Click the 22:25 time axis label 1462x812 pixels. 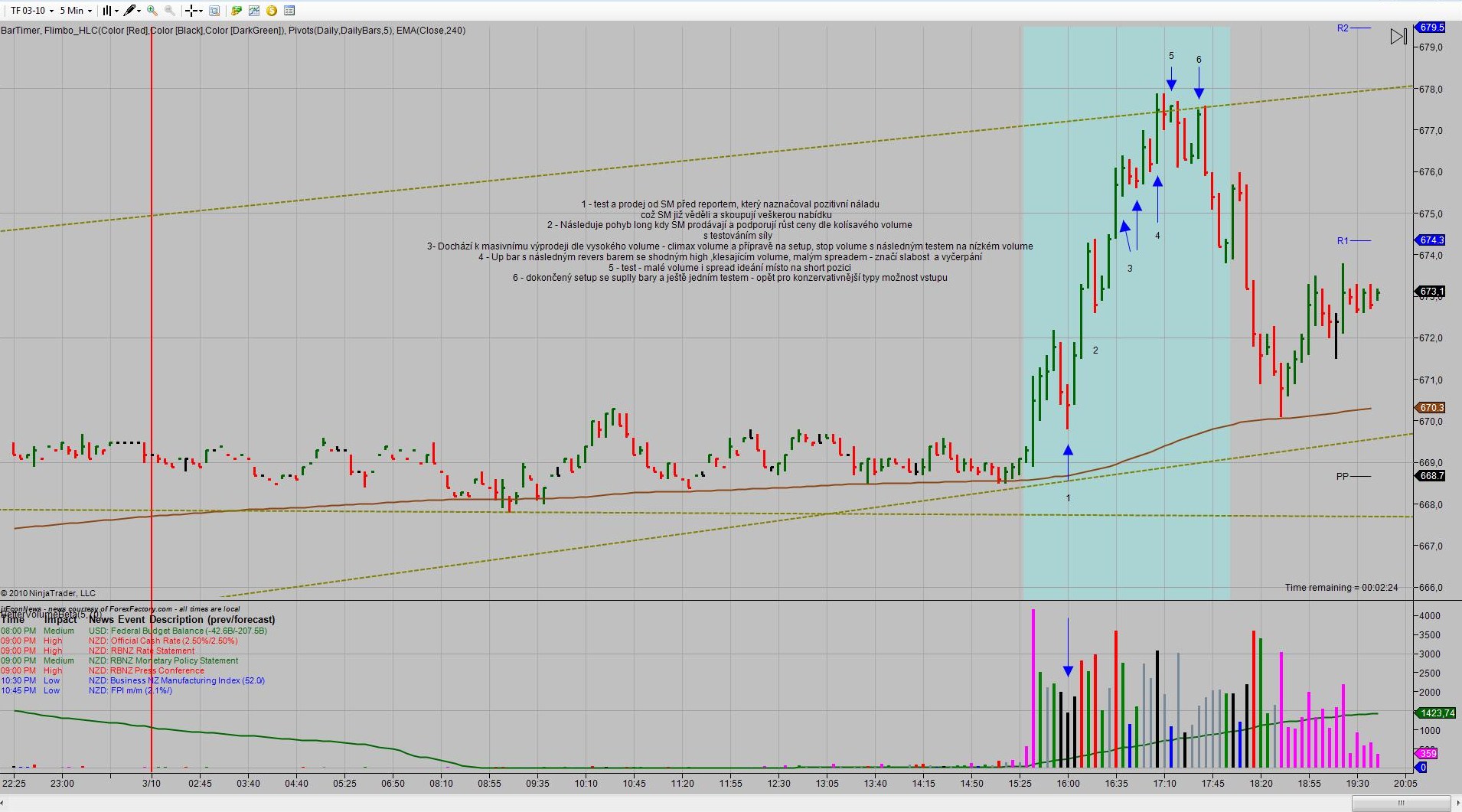click(x=14, y=783)
